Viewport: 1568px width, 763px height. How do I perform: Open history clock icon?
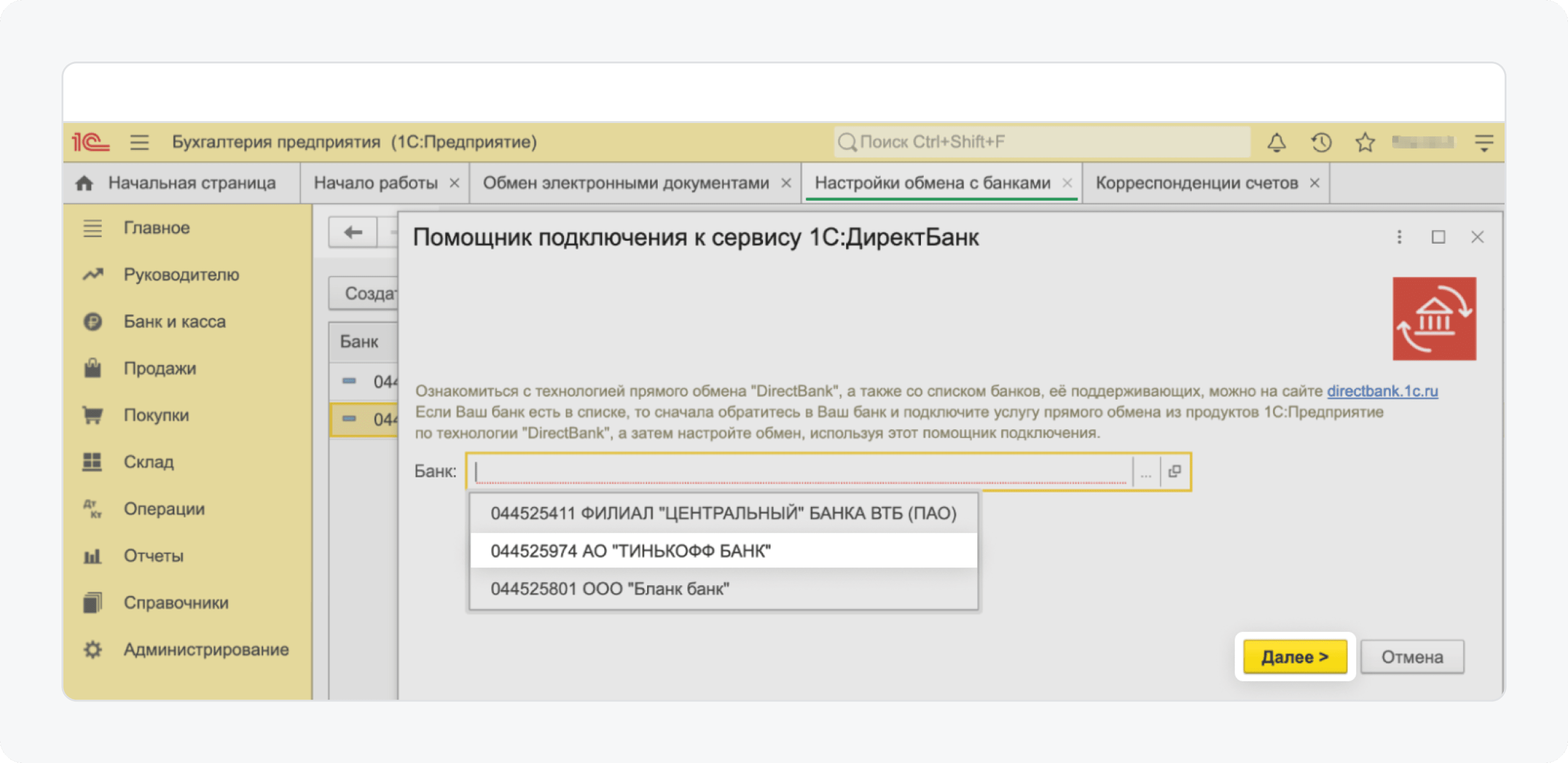click(x=1321, y=143)
